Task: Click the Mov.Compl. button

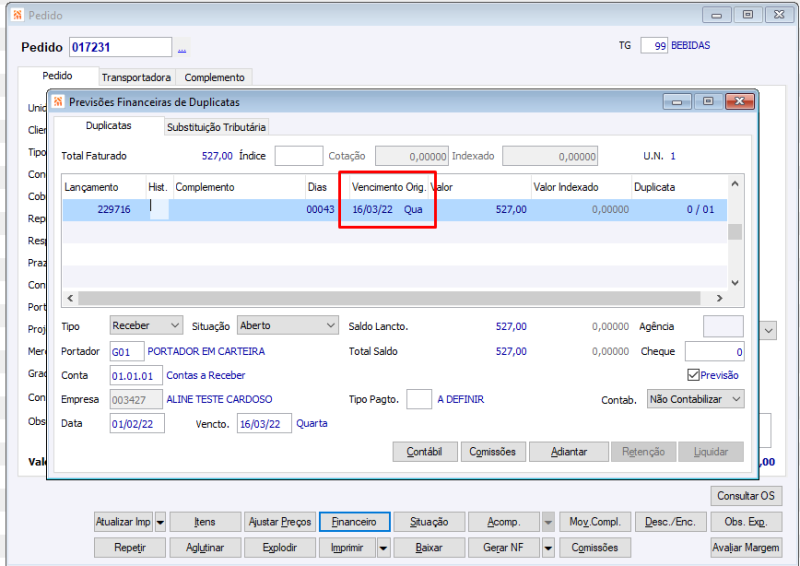Action: [x=595, y=522]
